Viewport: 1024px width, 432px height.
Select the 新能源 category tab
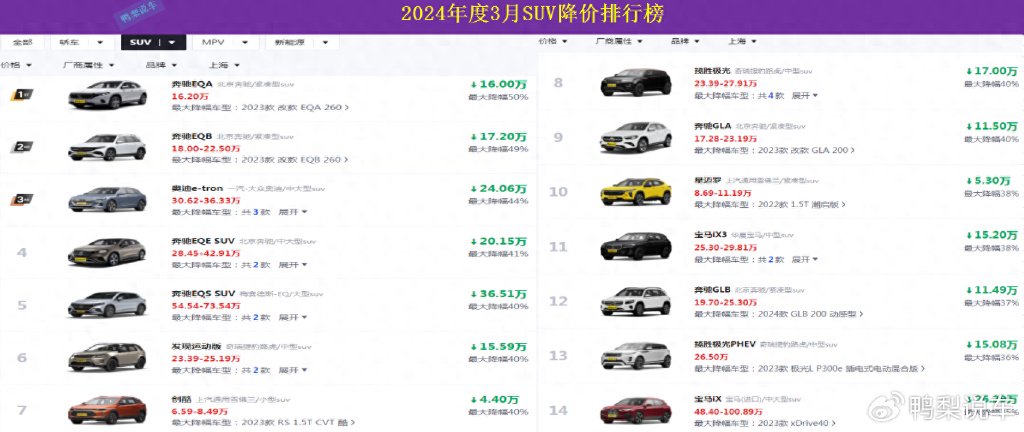click(302, 42)
